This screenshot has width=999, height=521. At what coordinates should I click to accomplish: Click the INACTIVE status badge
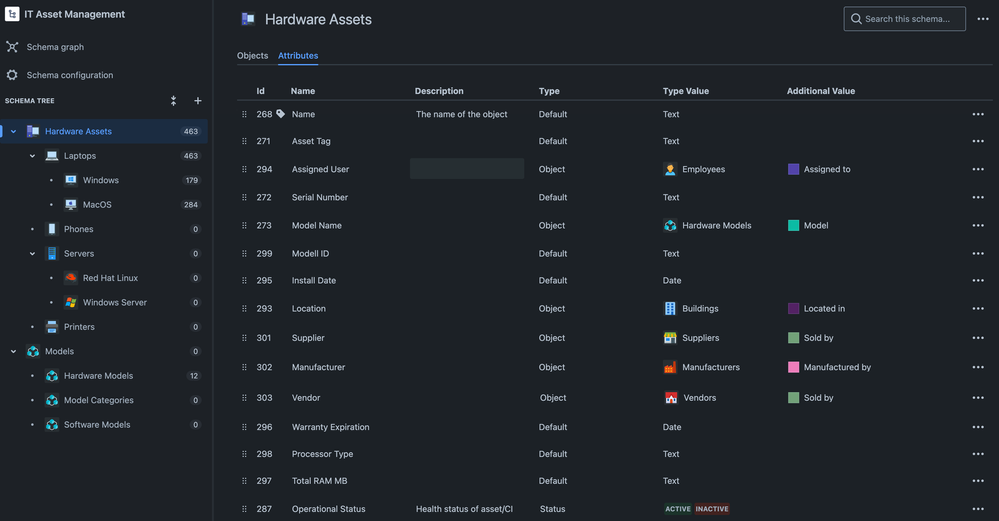(712, 509)
